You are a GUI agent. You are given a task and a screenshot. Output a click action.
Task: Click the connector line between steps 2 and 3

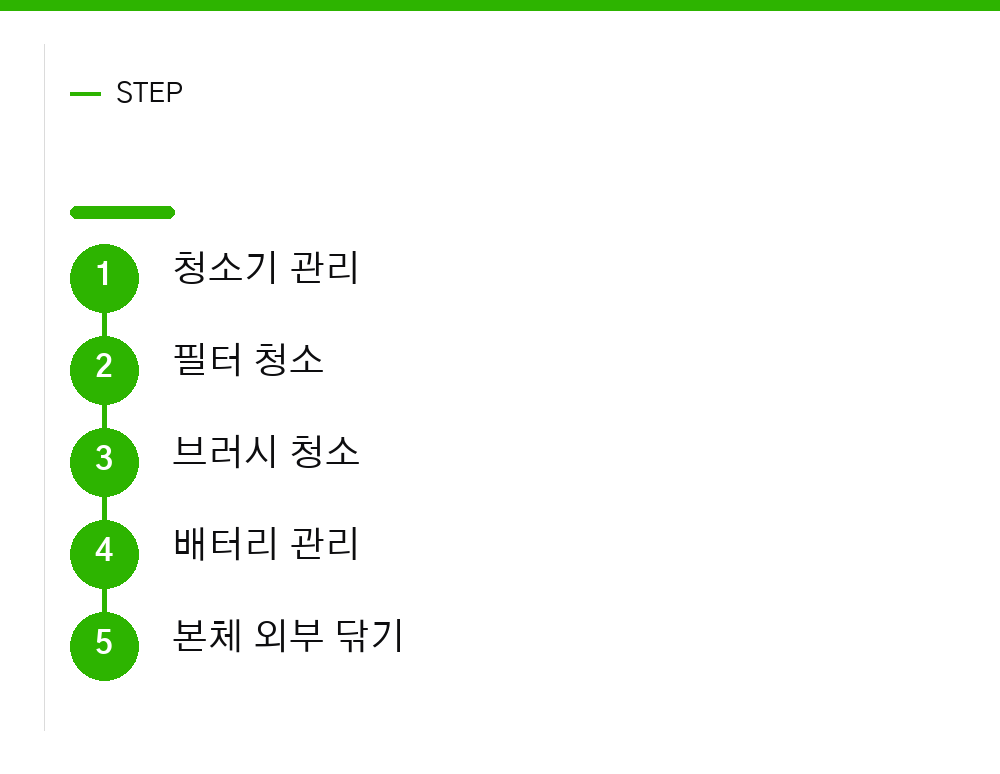point(104,416)
